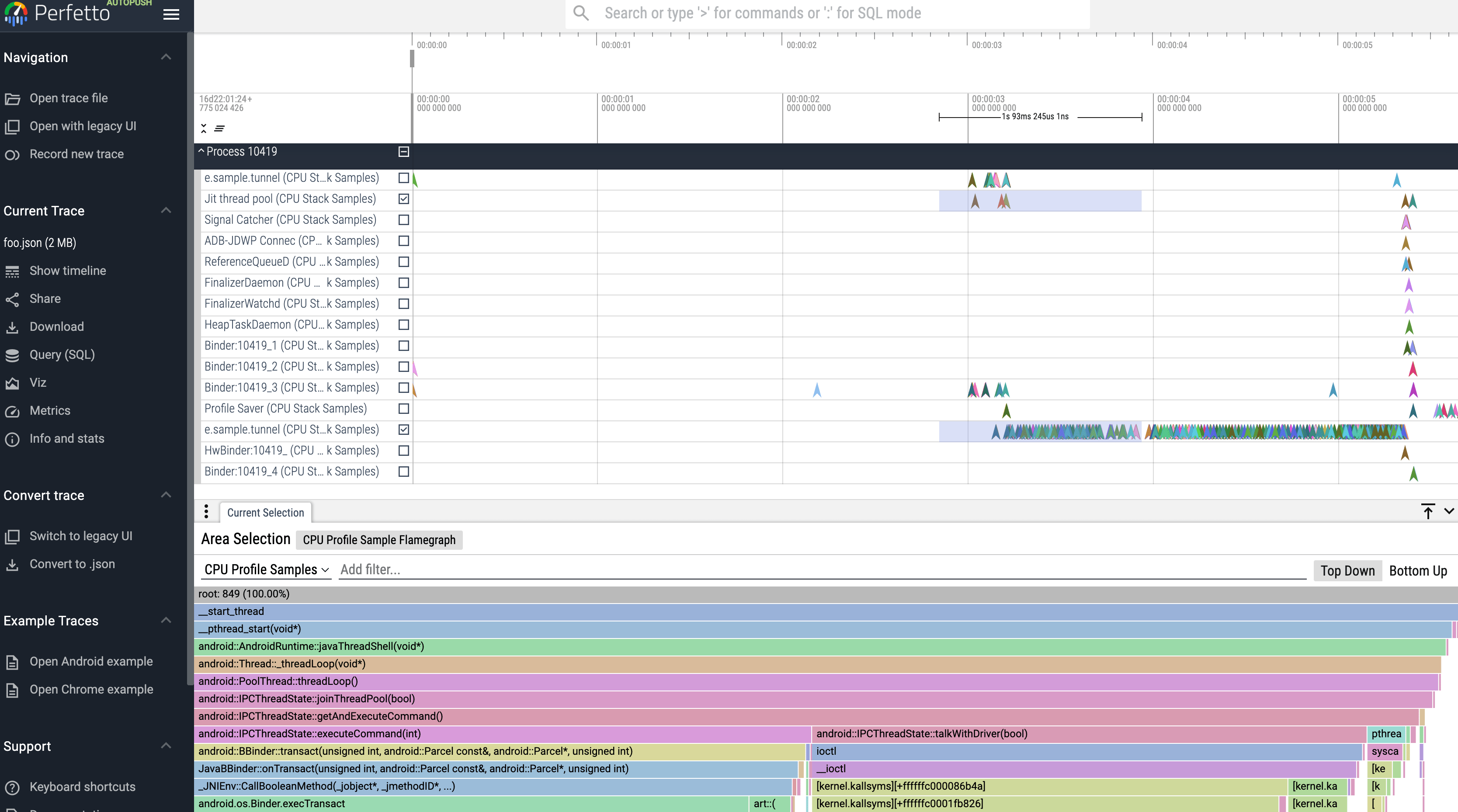Check the Profile Saver track checkbox
The height and width of the screenshot is (812, 1458).
(x=403, y=409)
